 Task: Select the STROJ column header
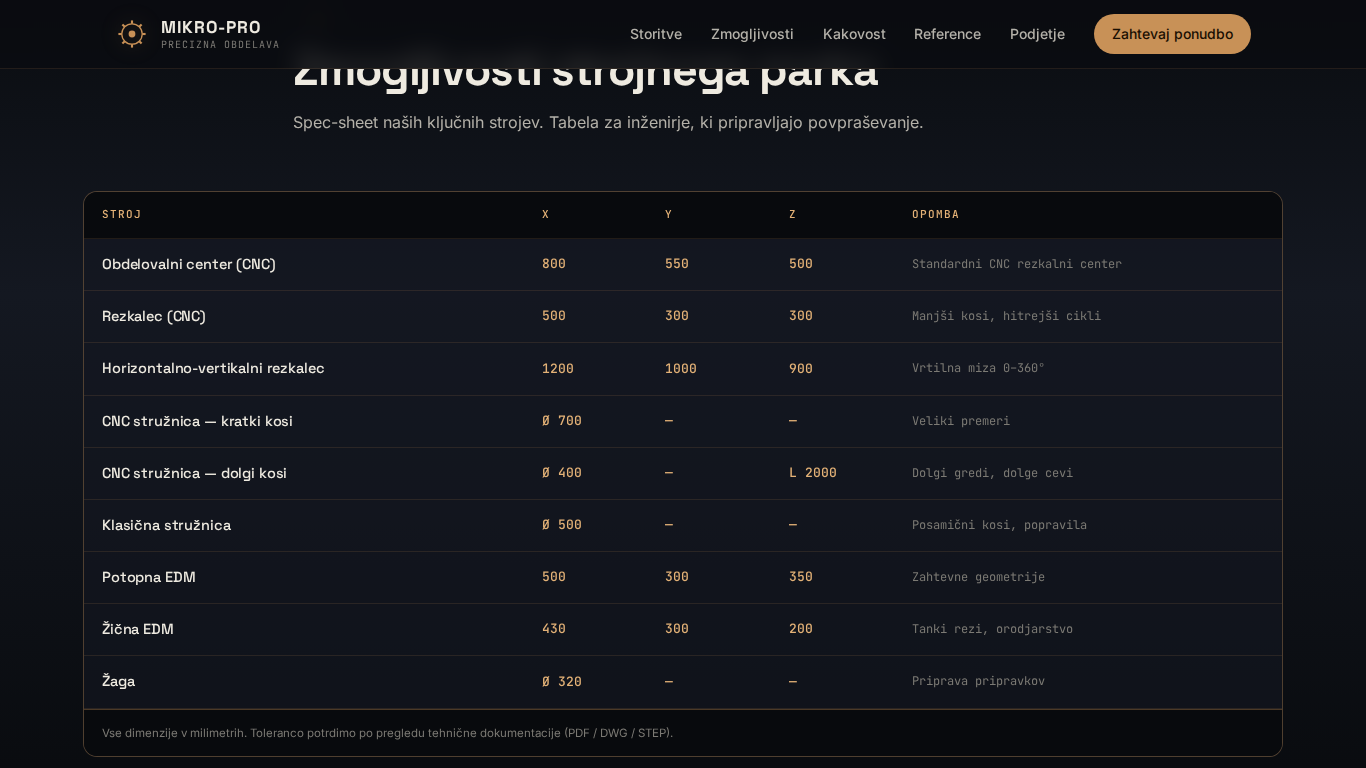click(x=122, y=214)
